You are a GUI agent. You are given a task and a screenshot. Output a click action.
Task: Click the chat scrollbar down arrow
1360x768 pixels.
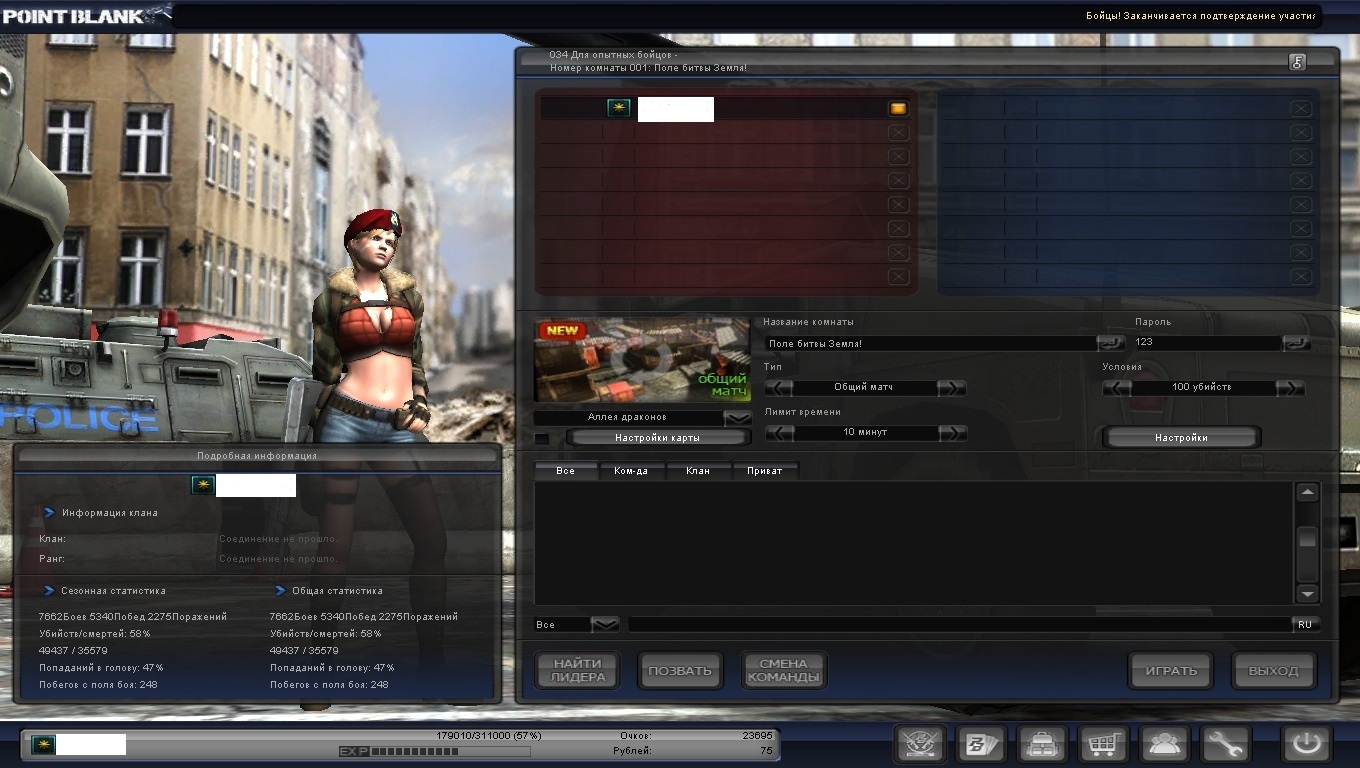coord(1307,593)
